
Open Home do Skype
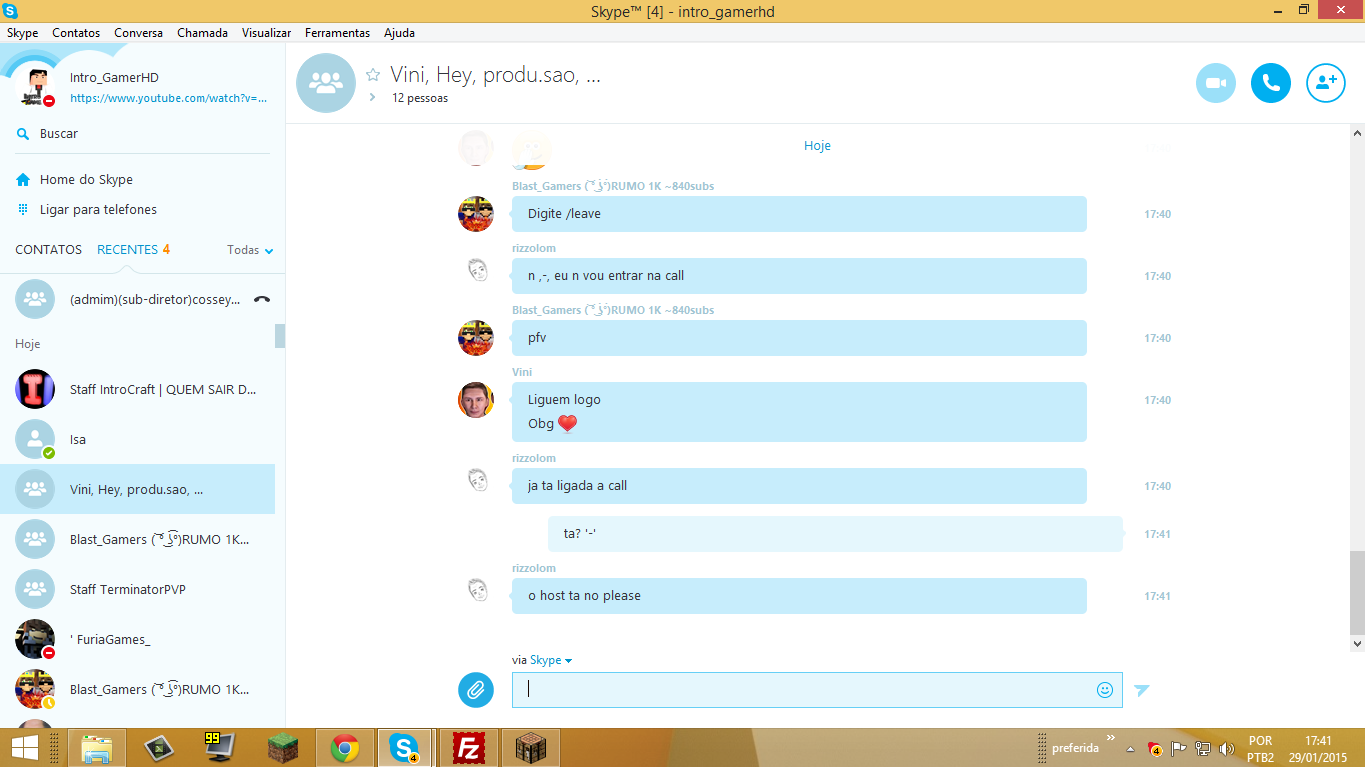tap(86, 180)
